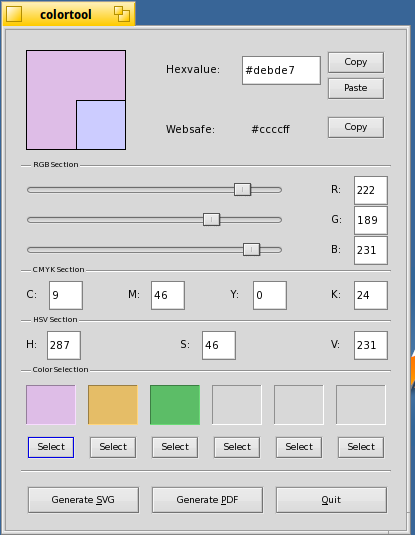Click the Hexvalue field showing #debde7
The width and height of the screenshot is (415, 535).
click(281, 70)
